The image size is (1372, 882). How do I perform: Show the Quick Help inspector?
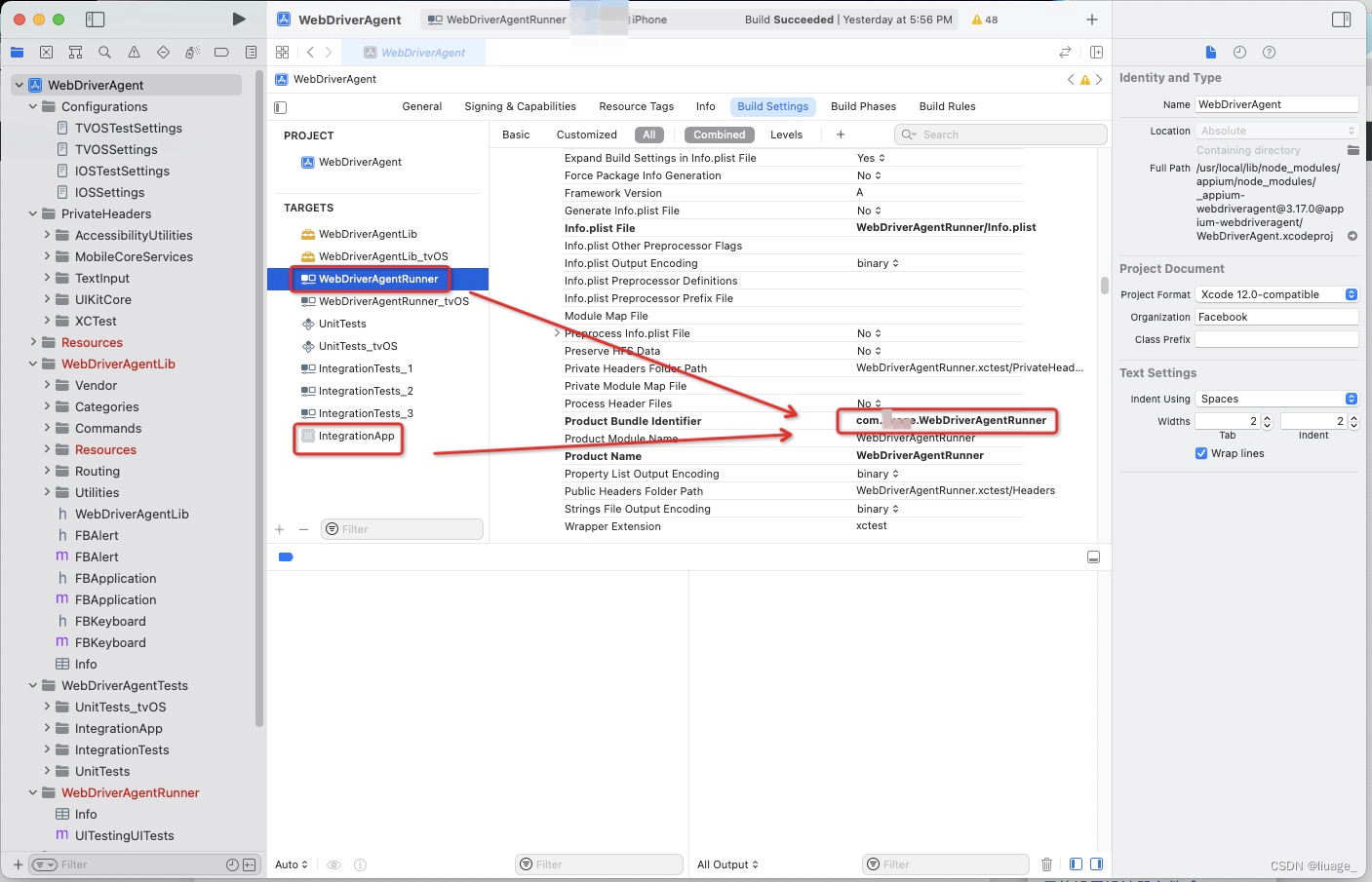click(1269, 53)
